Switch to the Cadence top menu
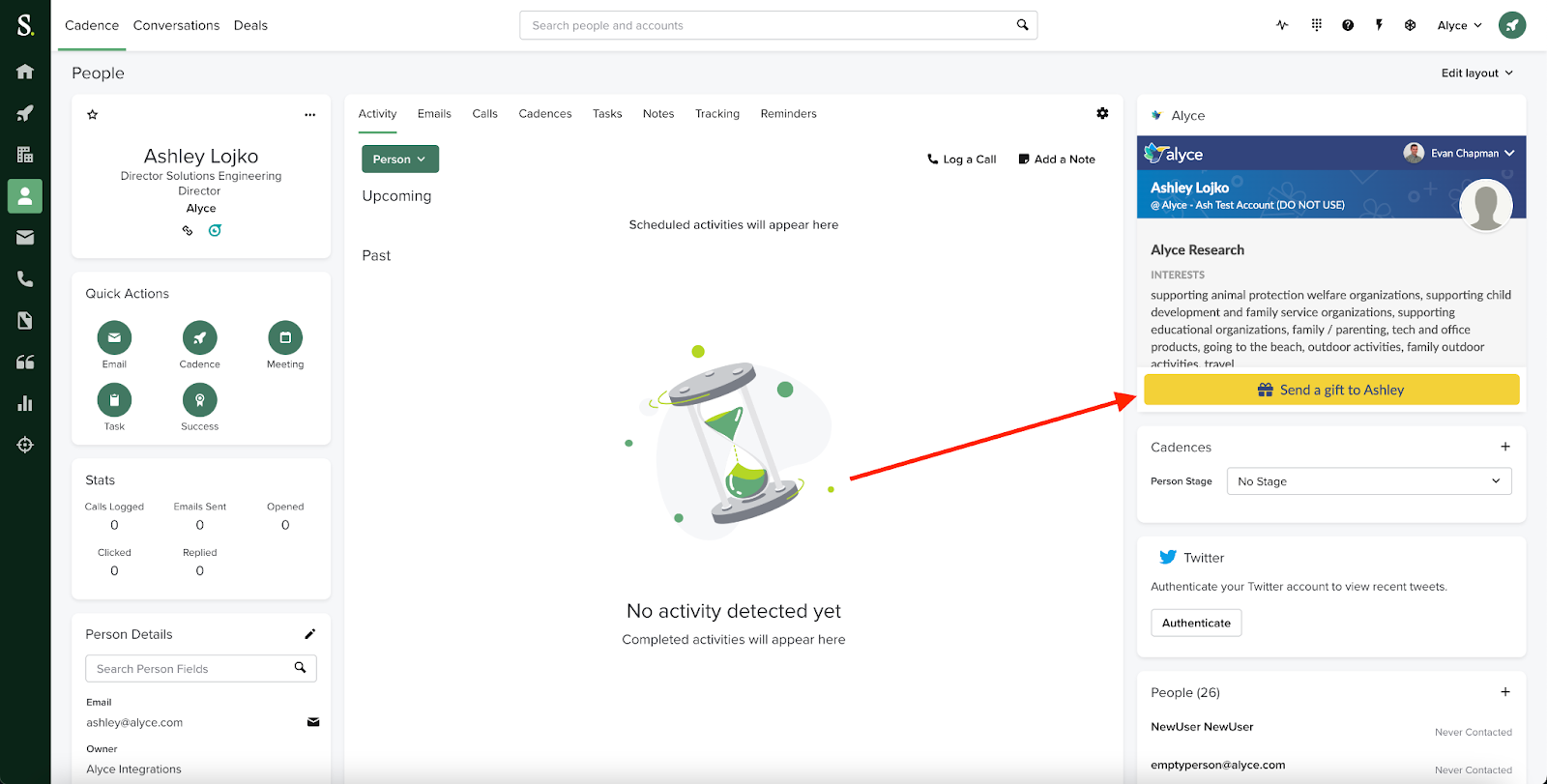This screenshot has height=784, width=1547. pyautogui.click(x=92, y=25)
